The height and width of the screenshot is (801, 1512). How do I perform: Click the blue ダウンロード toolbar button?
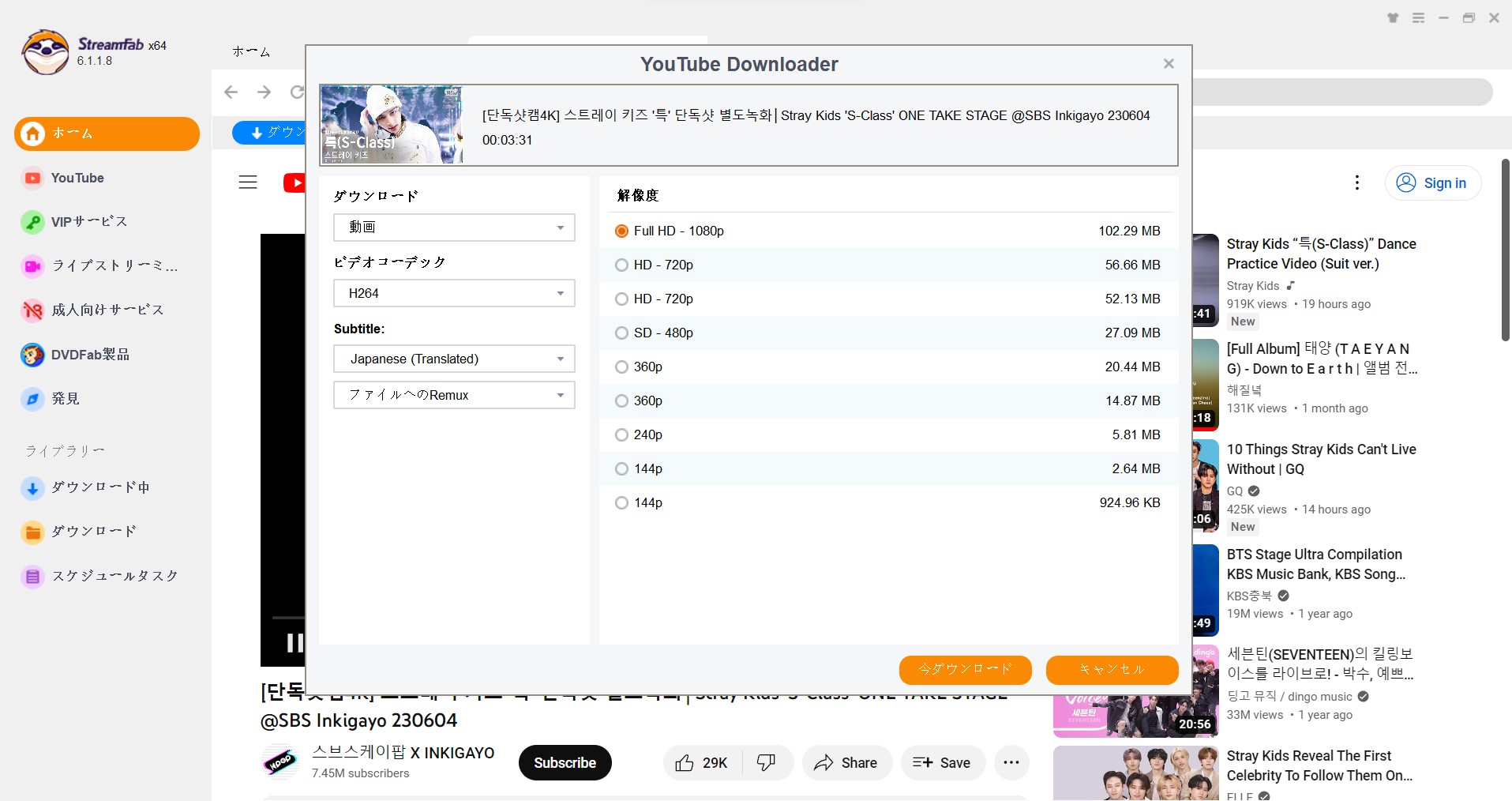(269, 133)
